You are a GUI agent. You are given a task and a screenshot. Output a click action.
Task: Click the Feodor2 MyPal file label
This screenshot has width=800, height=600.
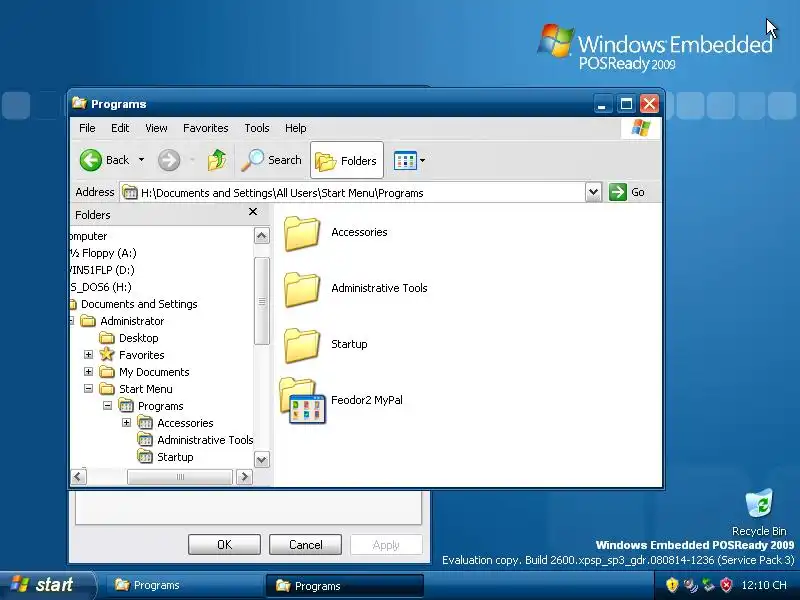(367, 400)
